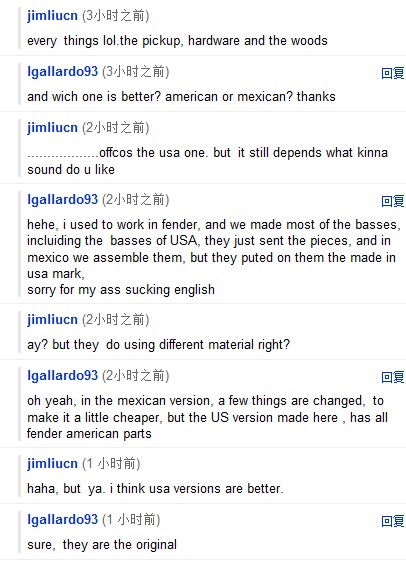Click 回复 beside 'they are the original' comment

(393, 521)
